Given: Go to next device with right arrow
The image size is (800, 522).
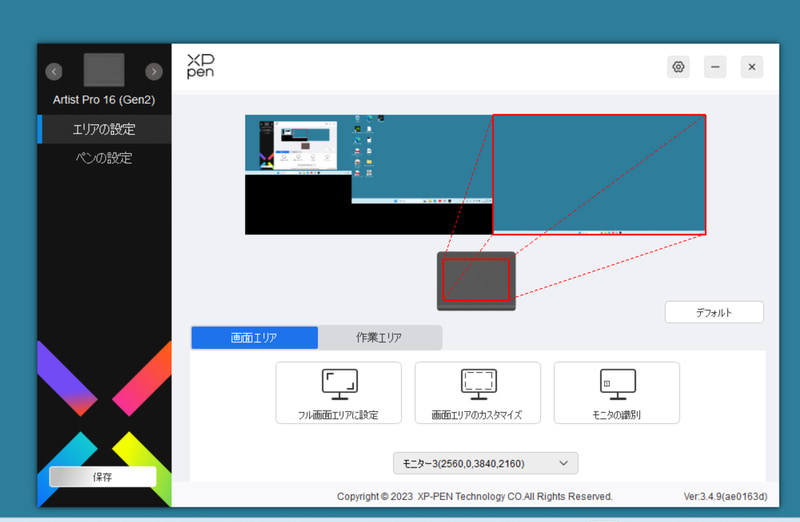Looking at the screenshot, I should 154,71.
